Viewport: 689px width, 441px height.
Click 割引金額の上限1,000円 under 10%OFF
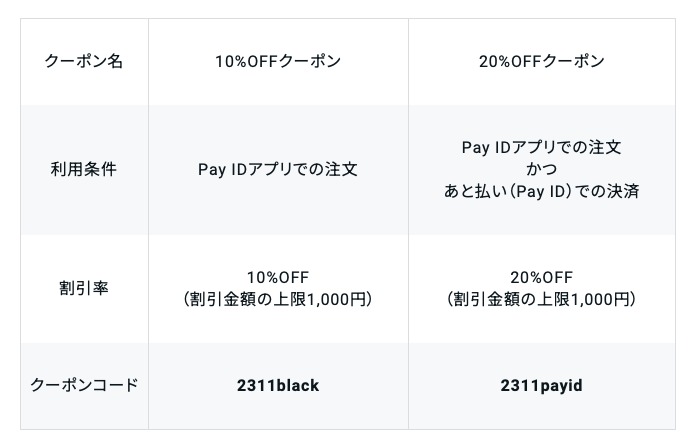[278, 299]
